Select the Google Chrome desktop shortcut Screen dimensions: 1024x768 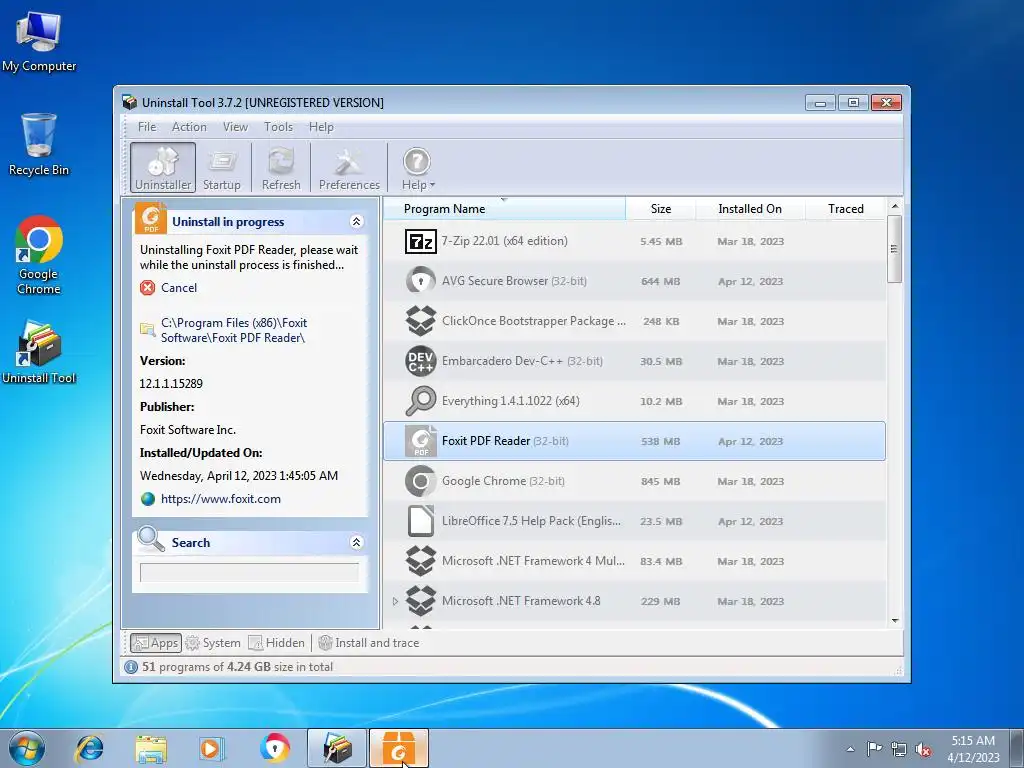(39, 255)
